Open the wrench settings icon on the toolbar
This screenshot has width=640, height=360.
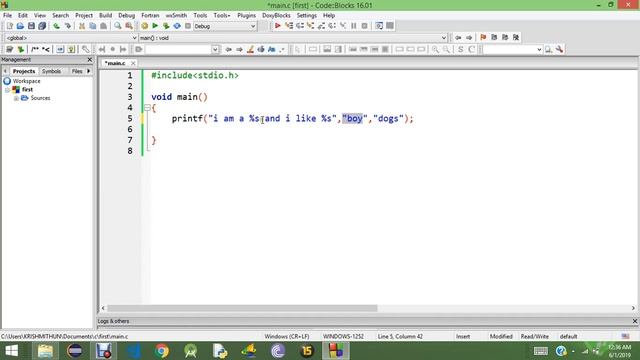pos(559,49)
